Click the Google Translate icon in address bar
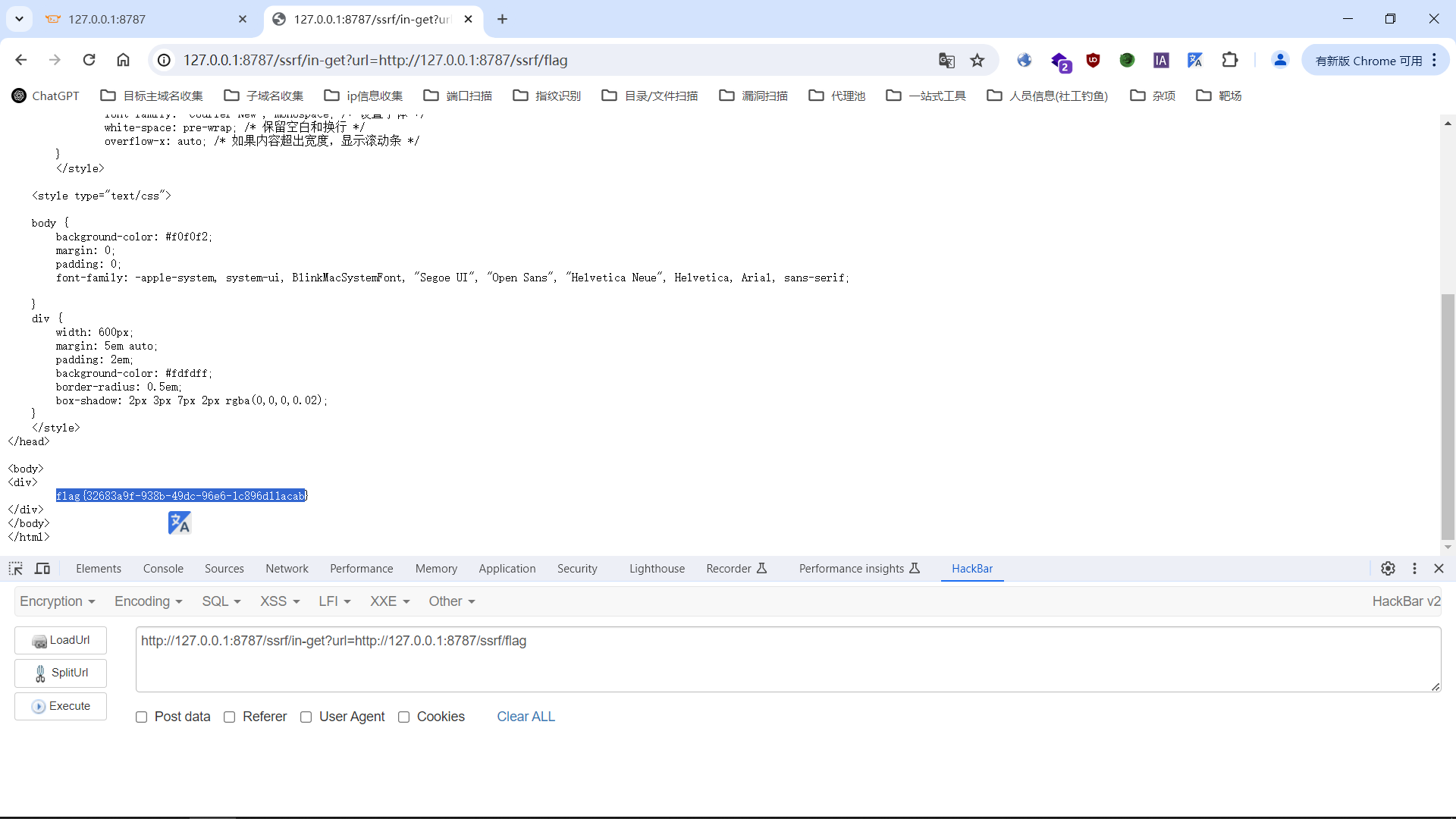Viewport: 1456px width, 819px height. [946, 61]
